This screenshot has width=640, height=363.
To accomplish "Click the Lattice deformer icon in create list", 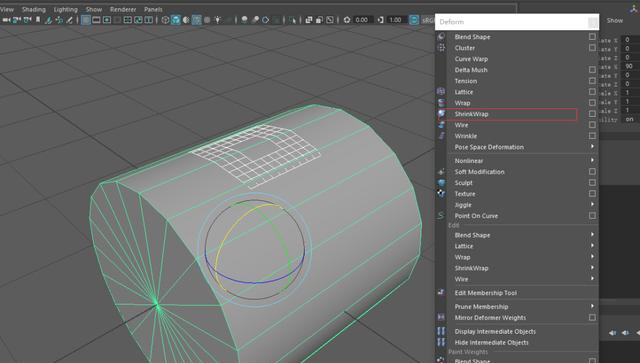I will (x=441, y=92).
